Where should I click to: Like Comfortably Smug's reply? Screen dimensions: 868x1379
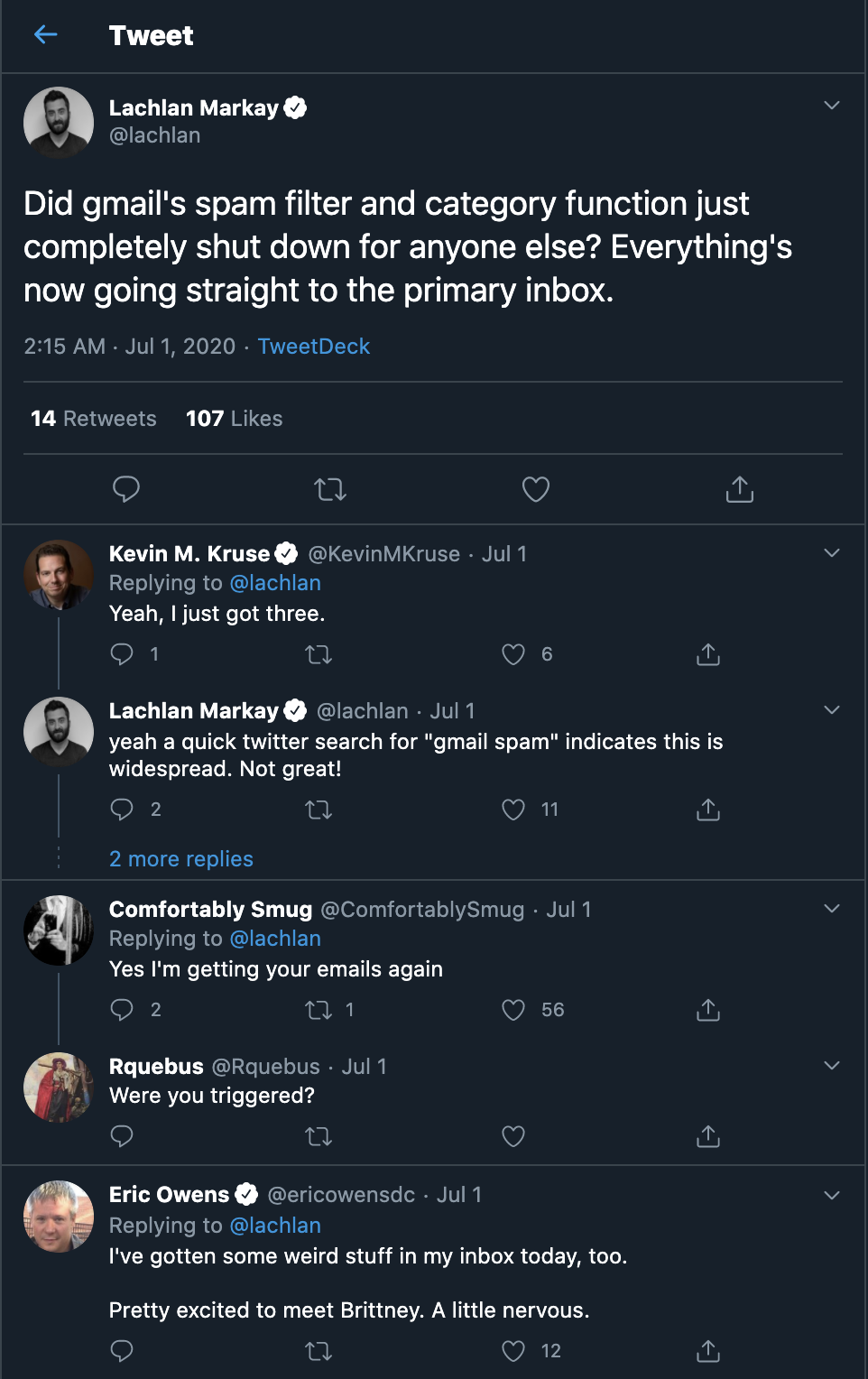[513, 1010]
